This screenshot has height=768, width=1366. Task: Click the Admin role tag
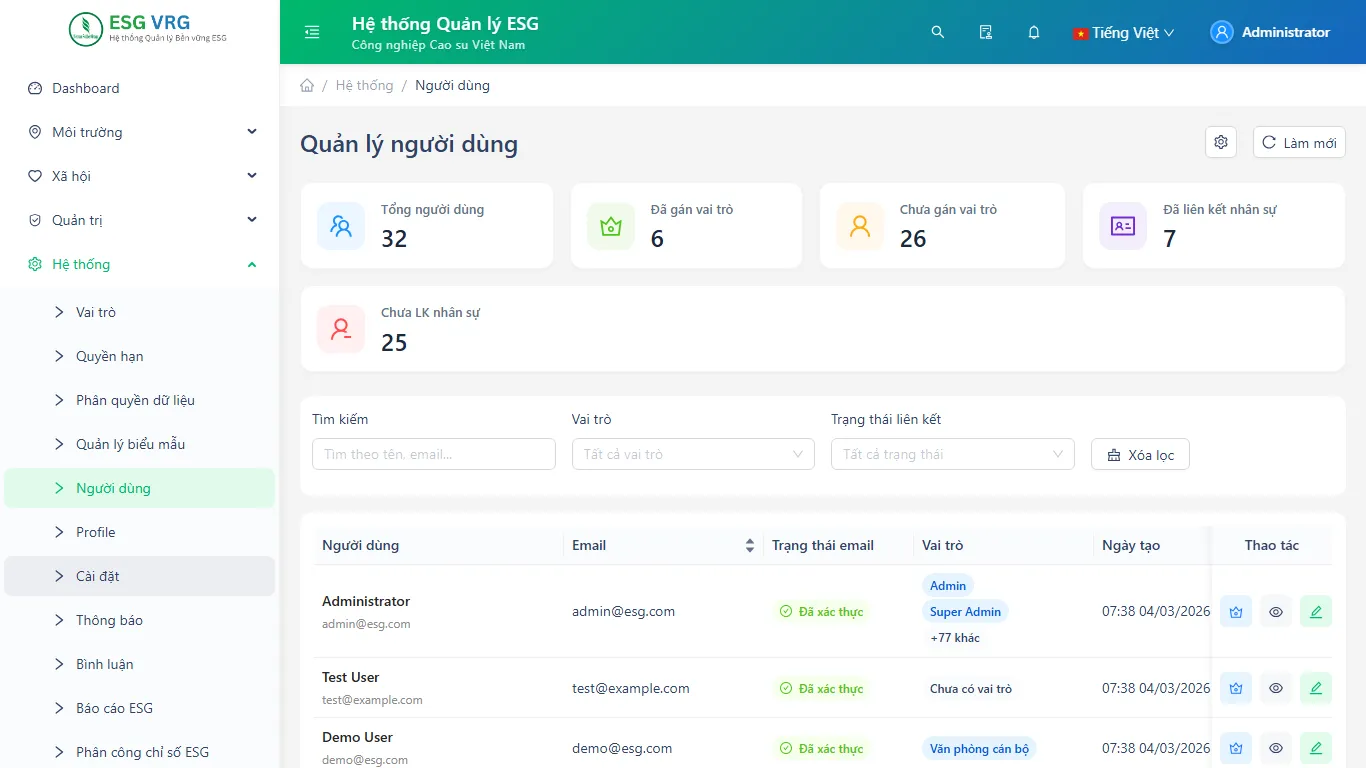(x=948, y=586)
